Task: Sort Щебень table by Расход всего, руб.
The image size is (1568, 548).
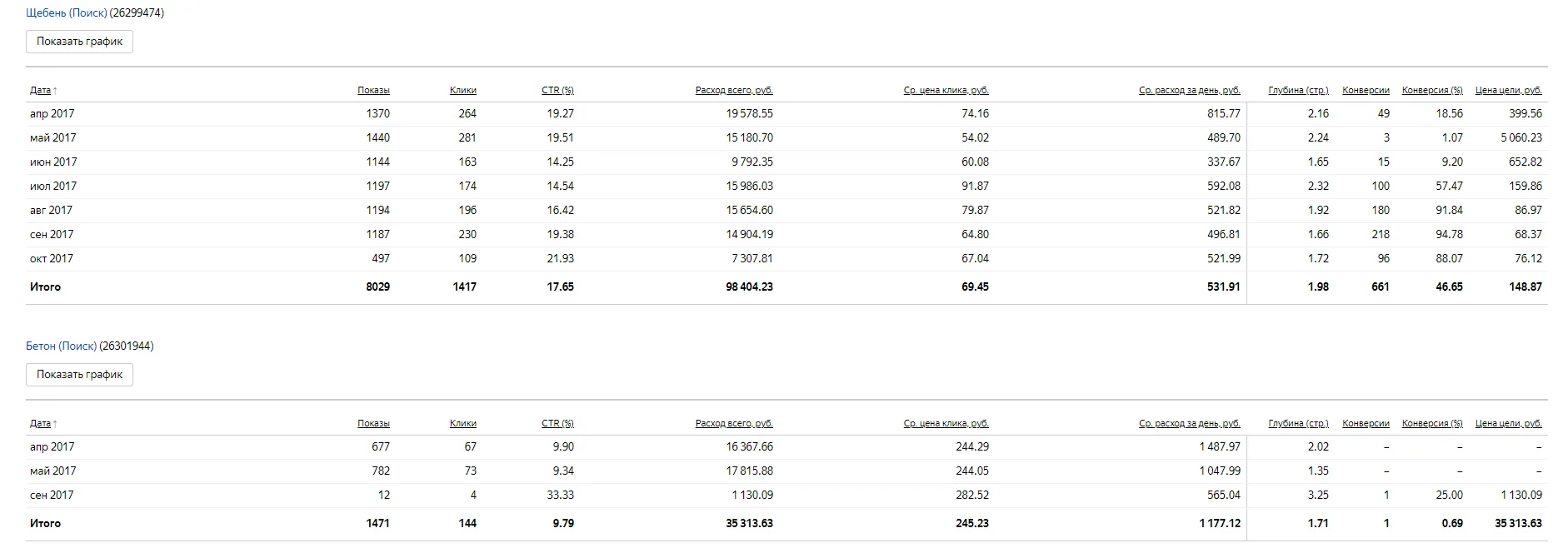Action: 734,90
